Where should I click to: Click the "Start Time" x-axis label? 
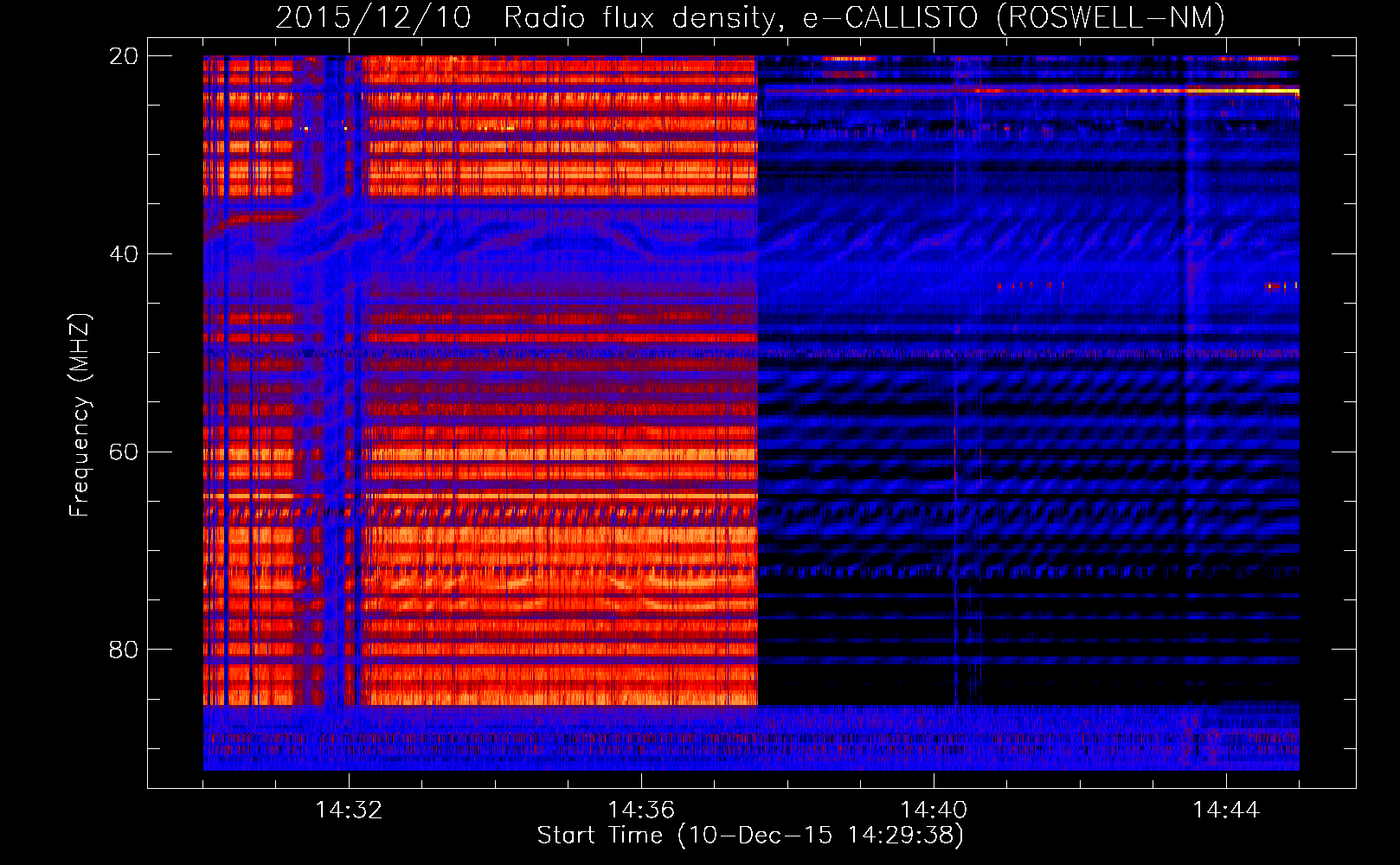pyautogui.click(x=749, y=836)
